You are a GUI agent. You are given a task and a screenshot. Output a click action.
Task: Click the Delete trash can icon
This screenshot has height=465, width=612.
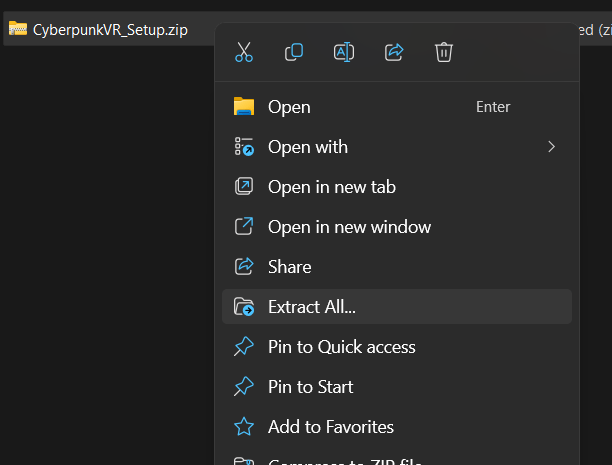(444, 52)
